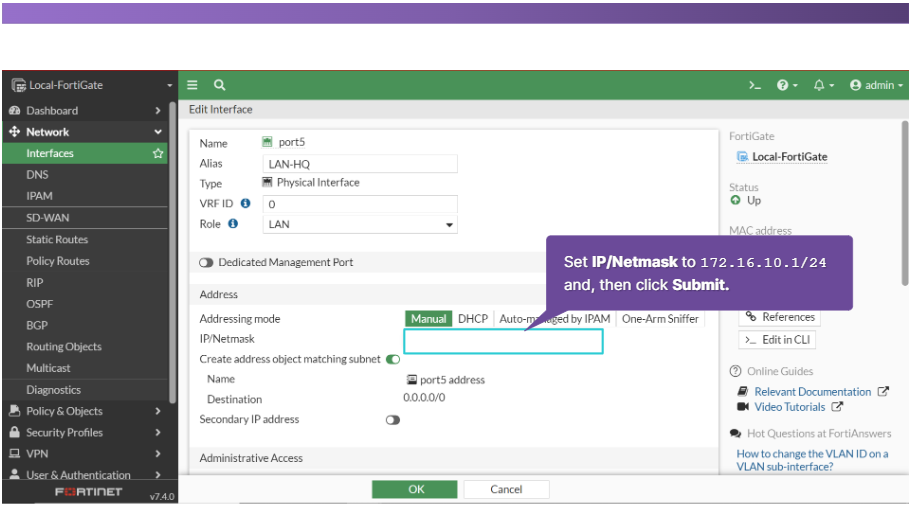Click the VPN laptop icon
This screenshot has height=522, width=914.
pyautogui.click(x=15, y=453)
